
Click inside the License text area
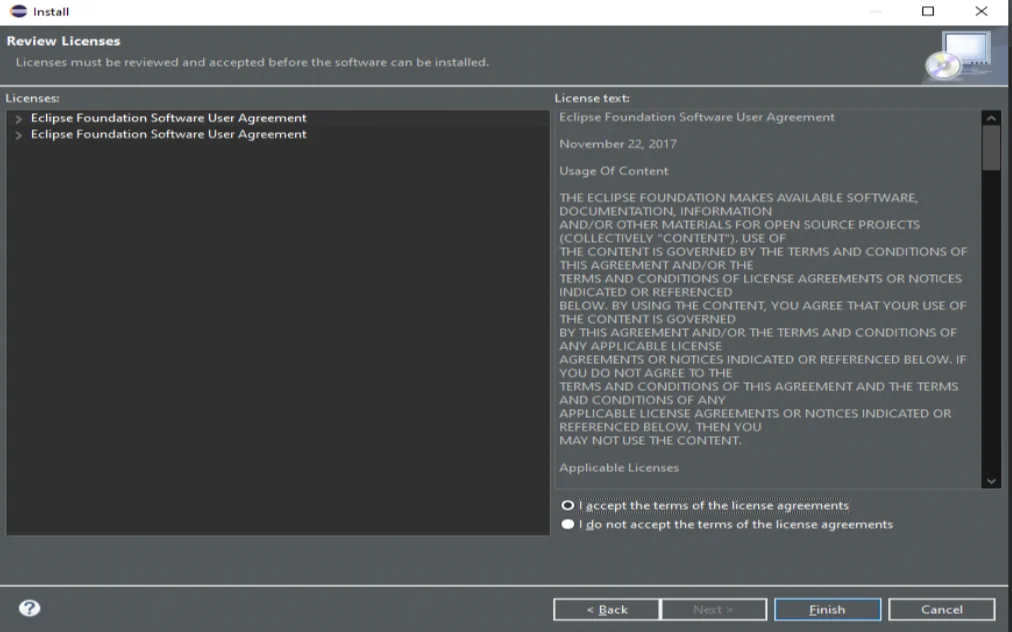[770, 300]
